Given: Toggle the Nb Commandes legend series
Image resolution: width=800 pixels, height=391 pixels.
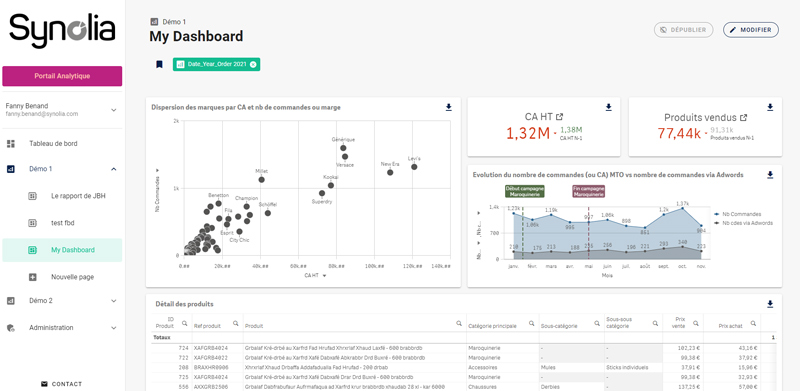Looking at the screenshot, I should [x=737, y=214].
